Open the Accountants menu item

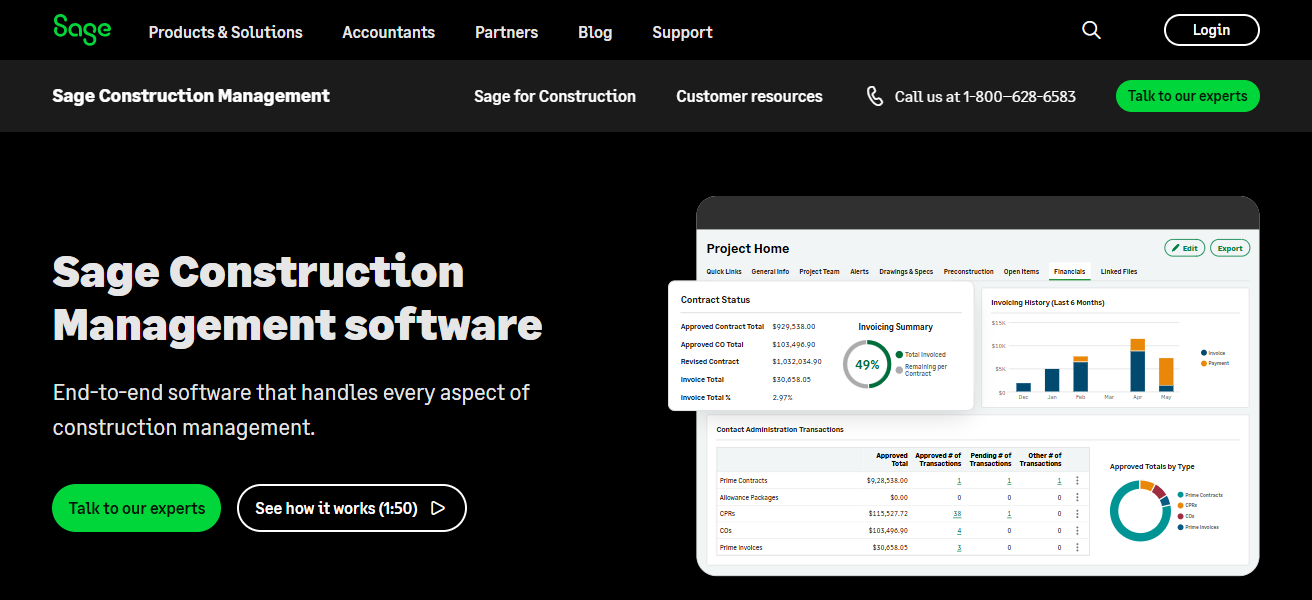click(388, 32)
